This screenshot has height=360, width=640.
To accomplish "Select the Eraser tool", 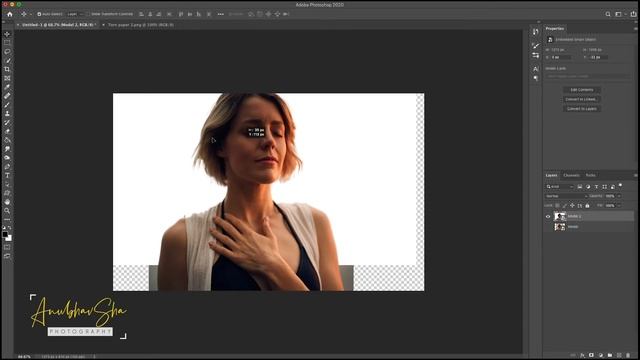I will tap(7, 131).
